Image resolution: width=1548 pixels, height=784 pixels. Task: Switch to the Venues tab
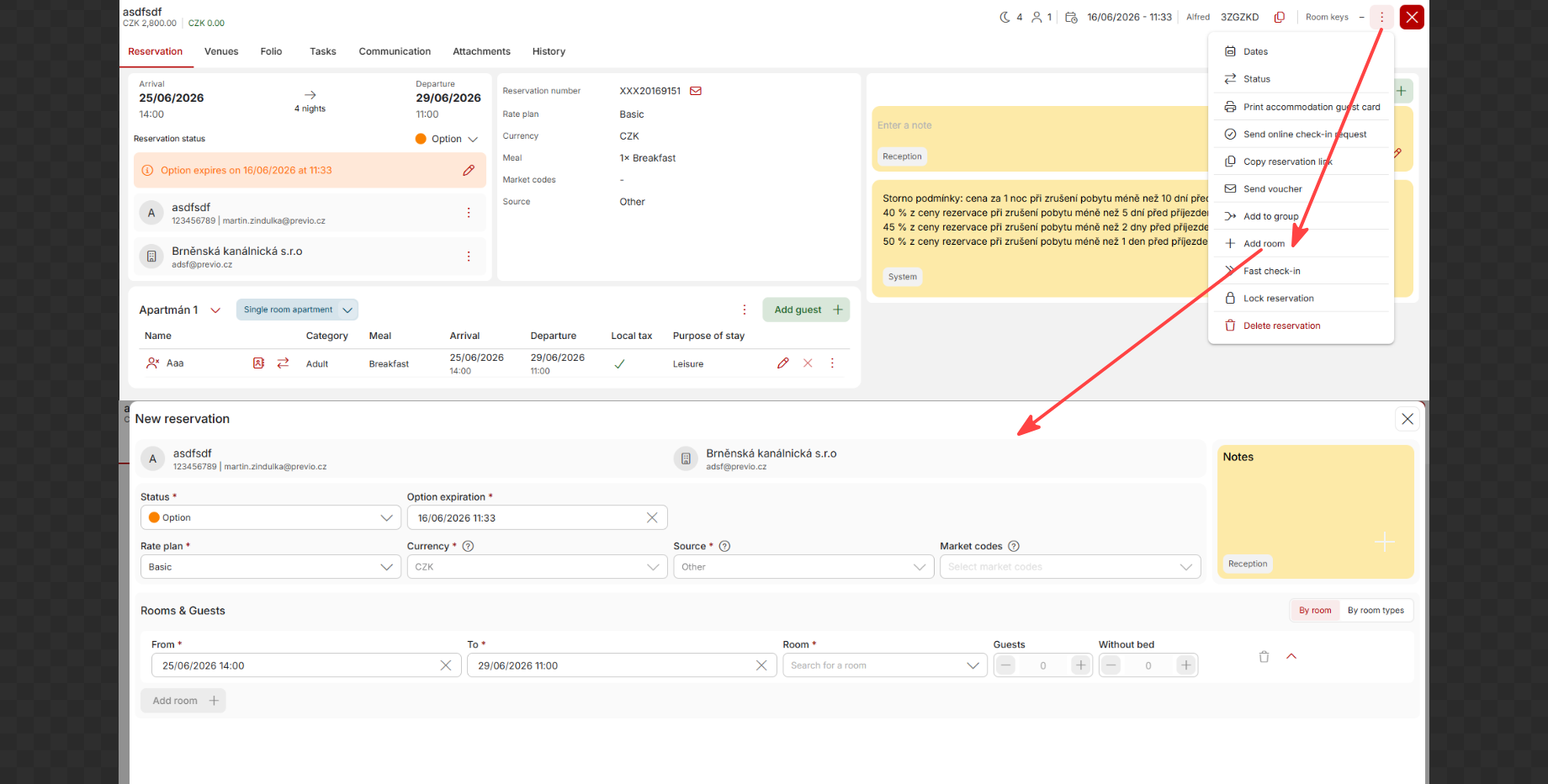click(221, 51)
